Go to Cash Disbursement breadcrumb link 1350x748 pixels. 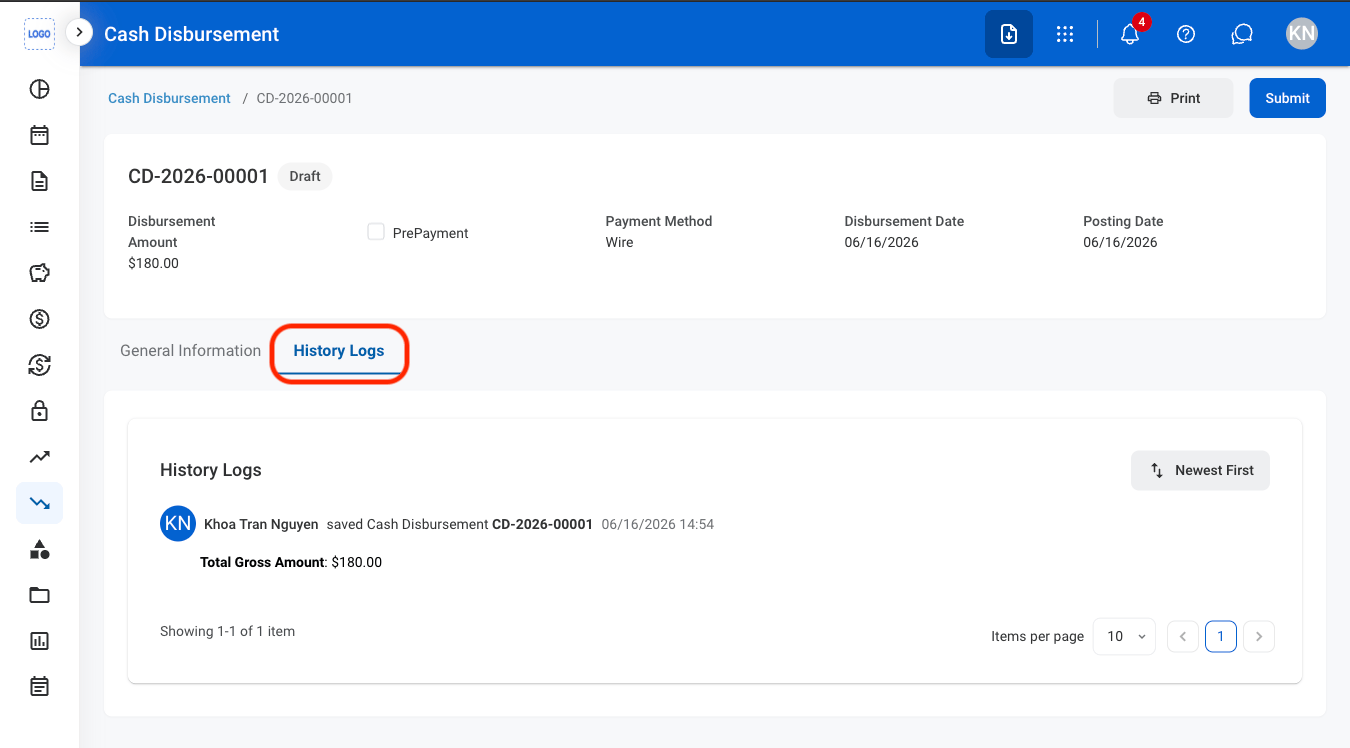(169, 98)
